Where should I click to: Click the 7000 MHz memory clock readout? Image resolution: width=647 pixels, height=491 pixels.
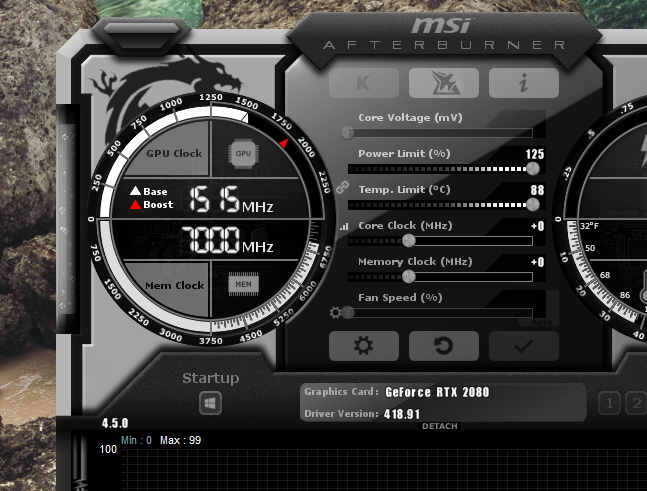point(227,240)
